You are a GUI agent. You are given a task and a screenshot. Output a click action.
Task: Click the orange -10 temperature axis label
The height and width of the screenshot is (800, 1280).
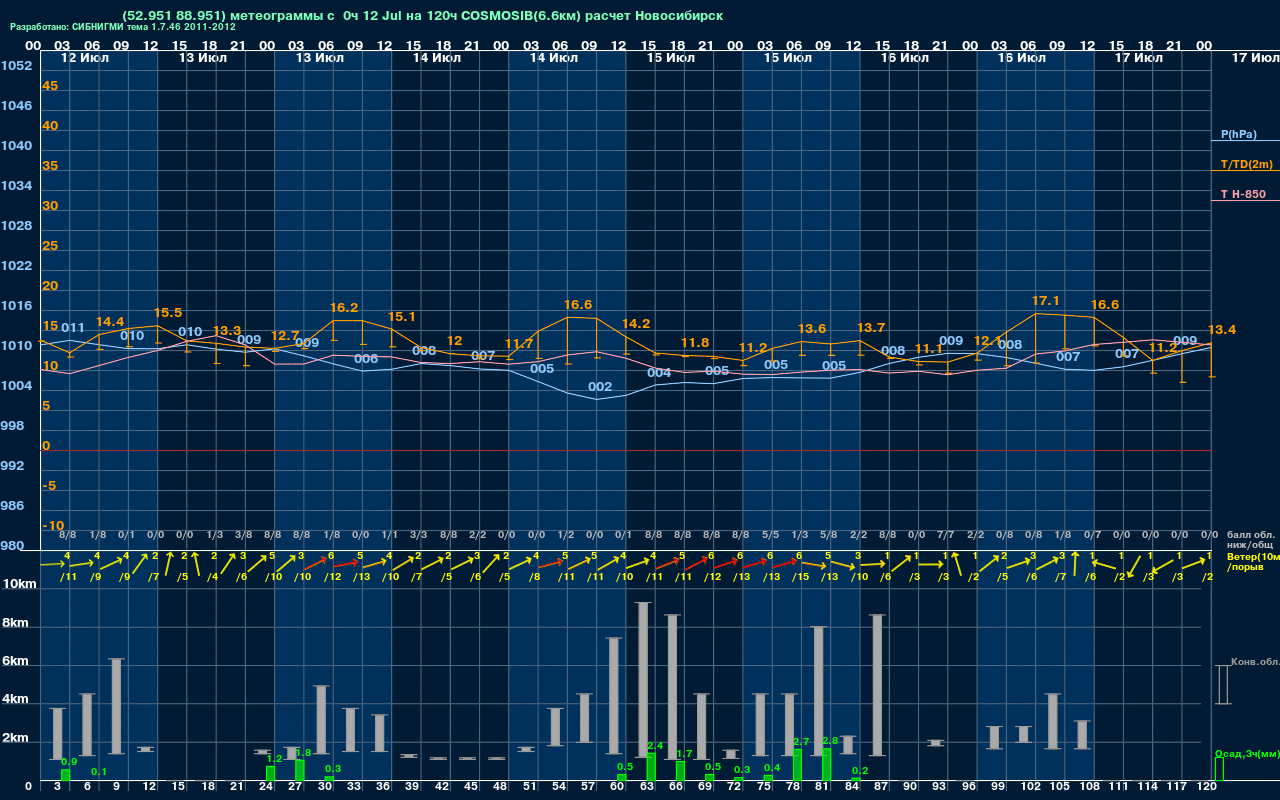click(53, 526)
